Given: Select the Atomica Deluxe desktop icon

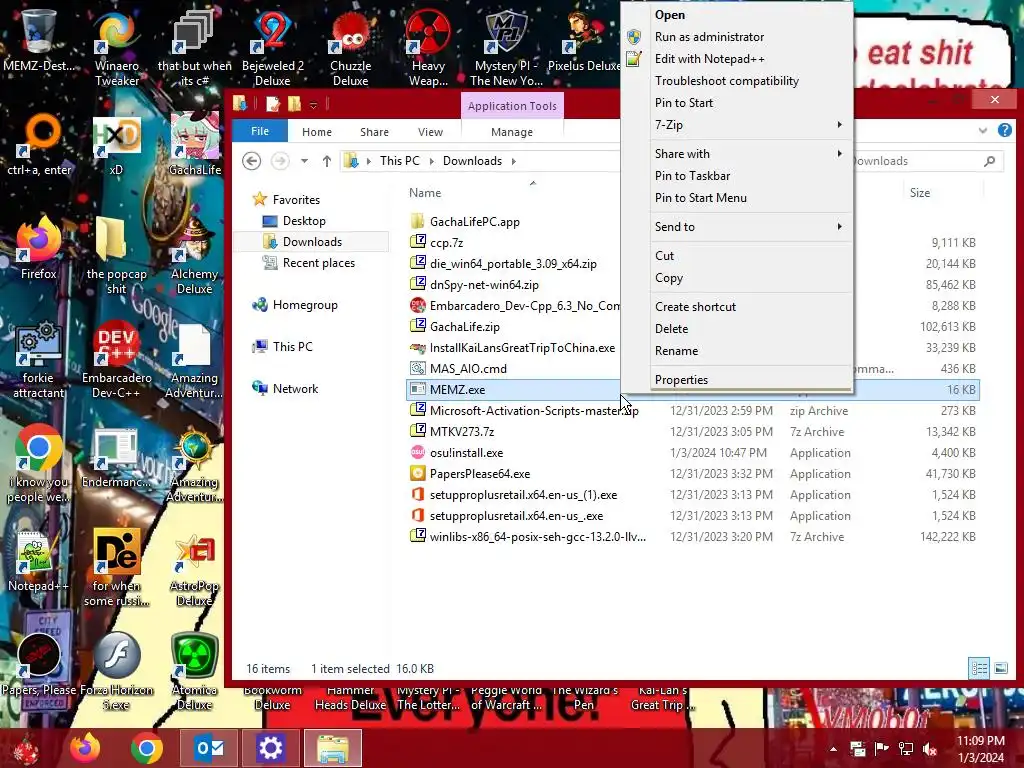Looking at the screenshot, I should pyautogui.click(x=195, y=671).
